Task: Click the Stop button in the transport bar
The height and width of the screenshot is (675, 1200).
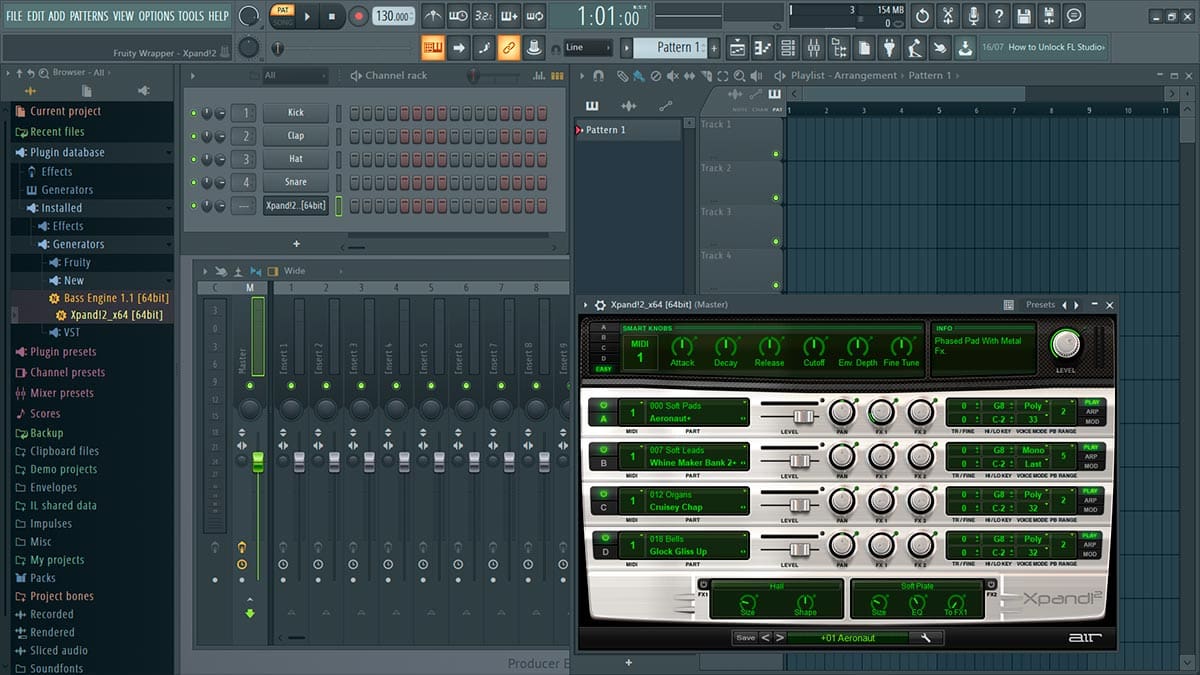Action: [x=333, y=16]
